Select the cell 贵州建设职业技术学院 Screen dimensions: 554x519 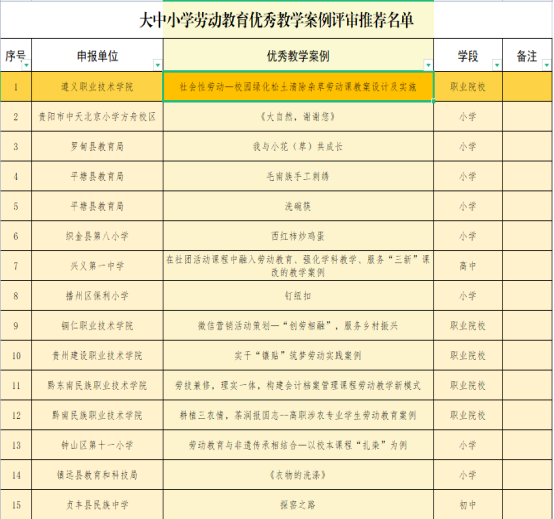pyautogui.click(x=98, y=355)
